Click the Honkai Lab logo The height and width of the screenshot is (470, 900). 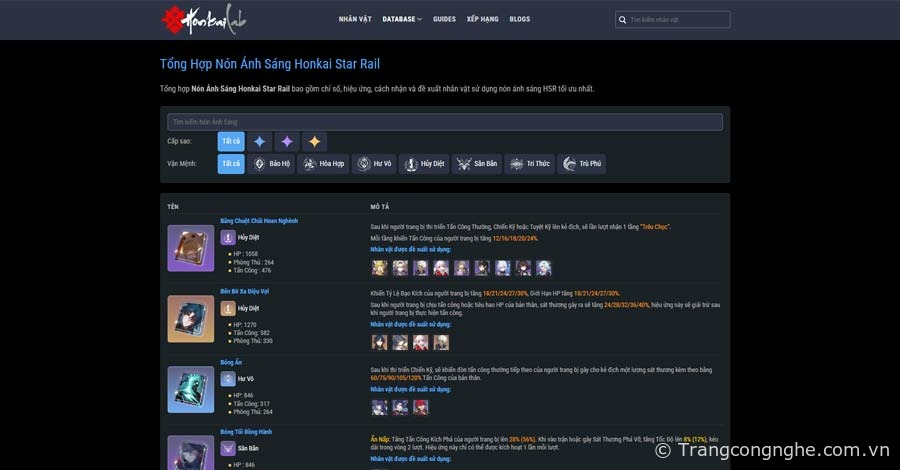tap(203, 18)
